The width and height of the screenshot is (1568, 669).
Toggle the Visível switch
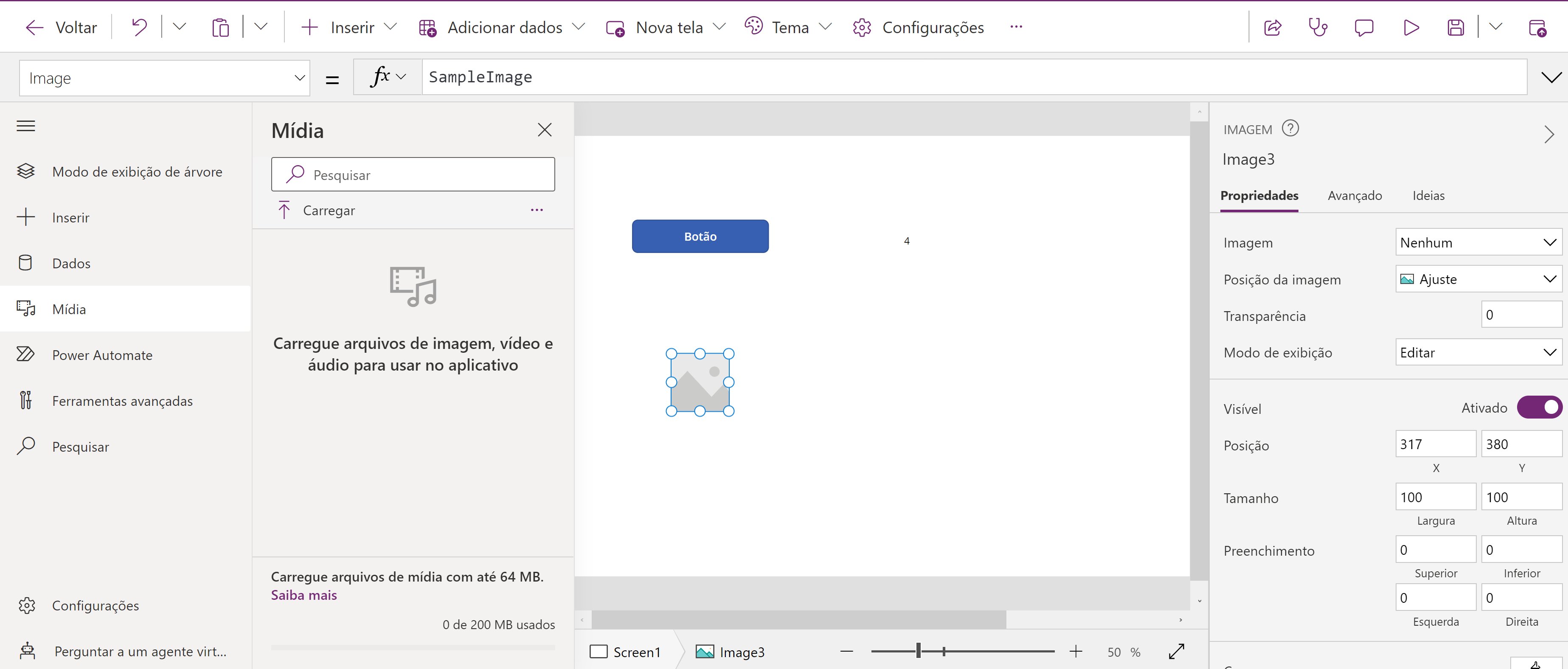[1539, 407]
